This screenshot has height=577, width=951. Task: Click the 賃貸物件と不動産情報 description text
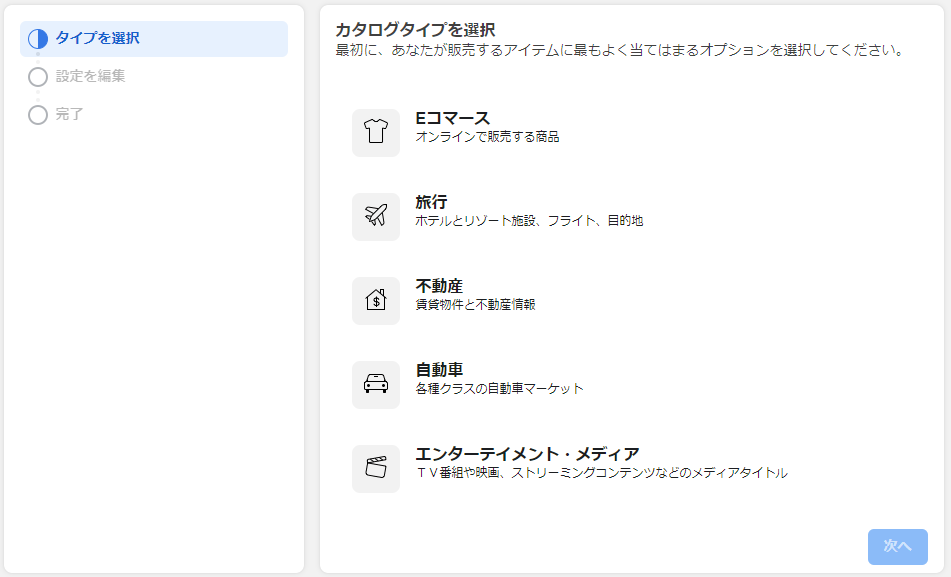click(475, 305)
